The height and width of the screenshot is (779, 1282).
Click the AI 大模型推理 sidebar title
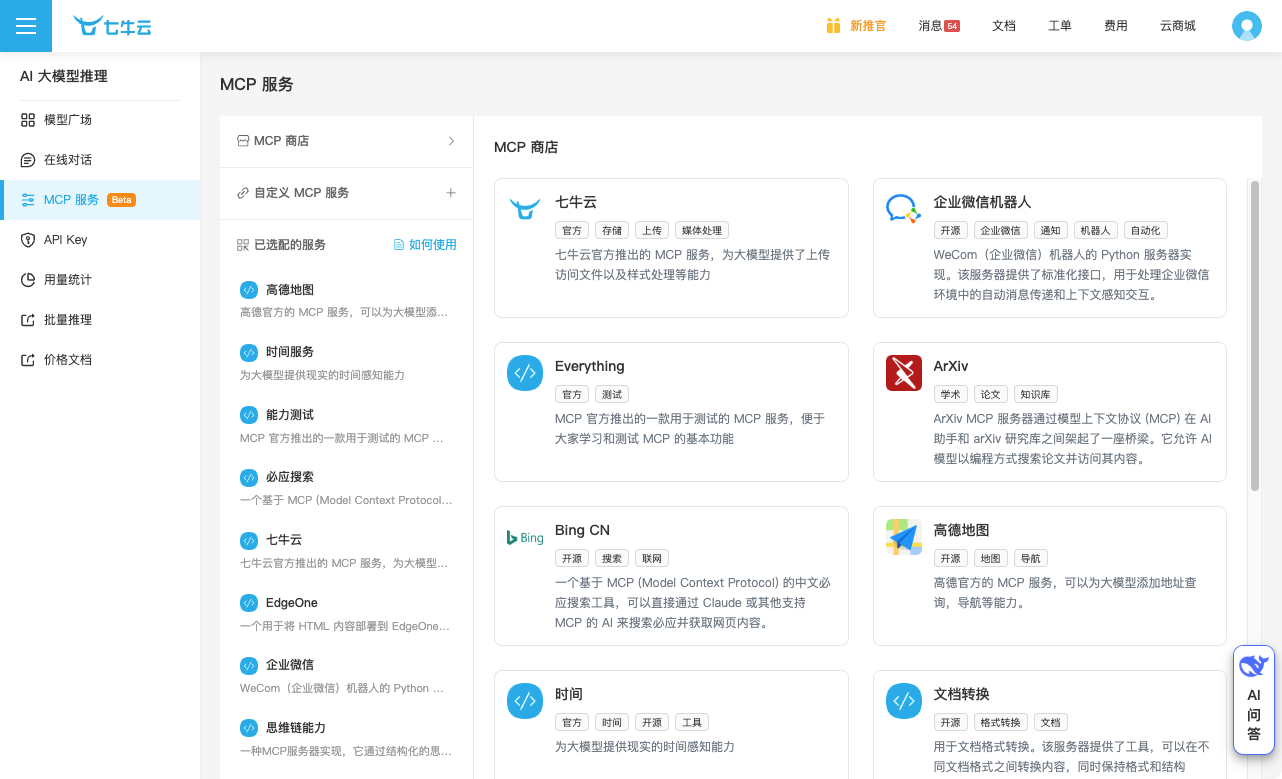[64, 76]
